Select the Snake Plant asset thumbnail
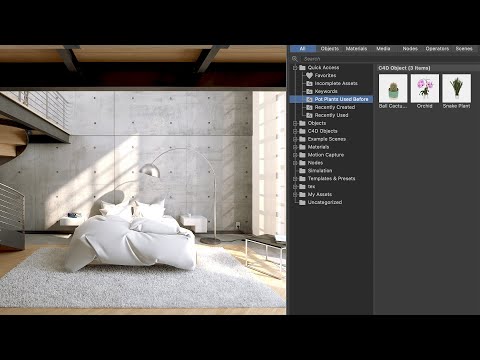480x360 pixels. [x=457, y=88]
